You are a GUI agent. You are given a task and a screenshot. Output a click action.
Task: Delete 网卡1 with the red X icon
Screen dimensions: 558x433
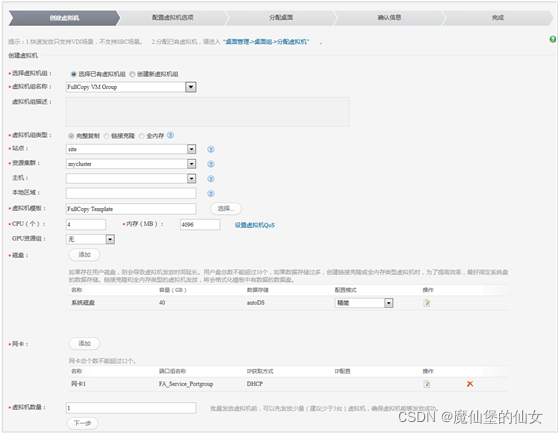[470, 384]
